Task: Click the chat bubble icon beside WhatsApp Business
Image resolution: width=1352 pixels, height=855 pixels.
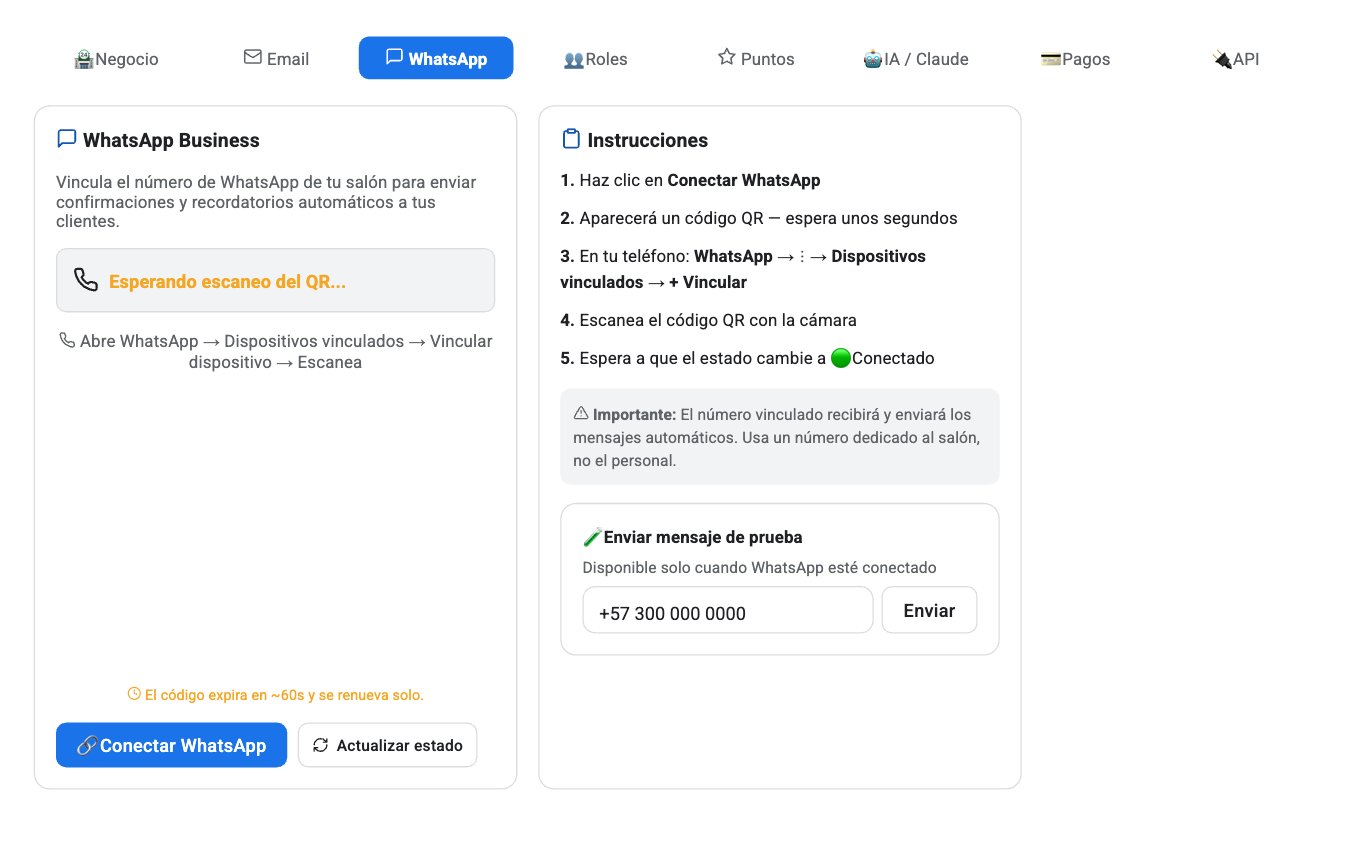Action: click(x=67, y=139)
